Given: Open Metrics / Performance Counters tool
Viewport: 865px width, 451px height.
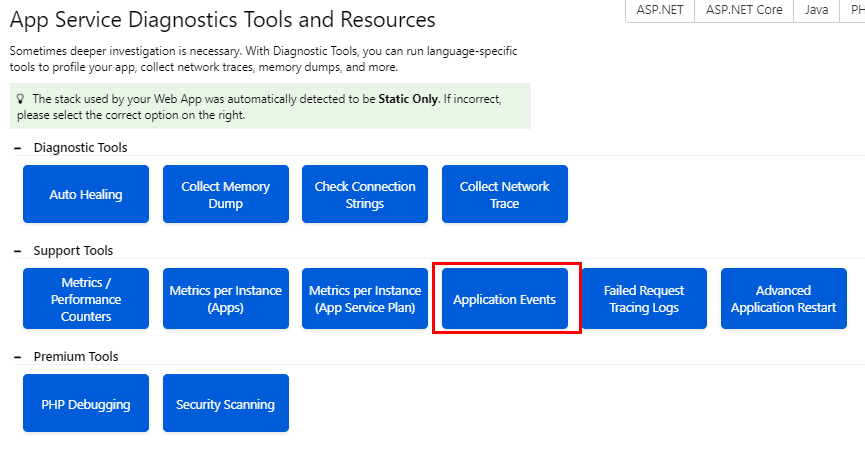Looking at the screenshot, I should pyautogui.click(x=86, y=299).
